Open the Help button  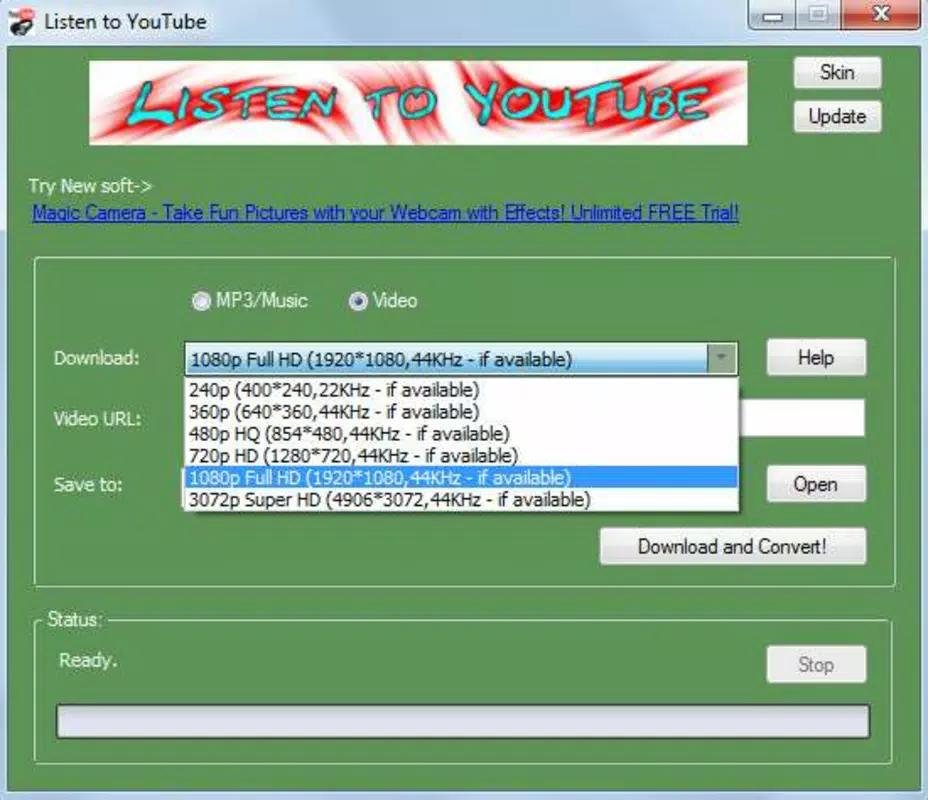pos(816,357)
